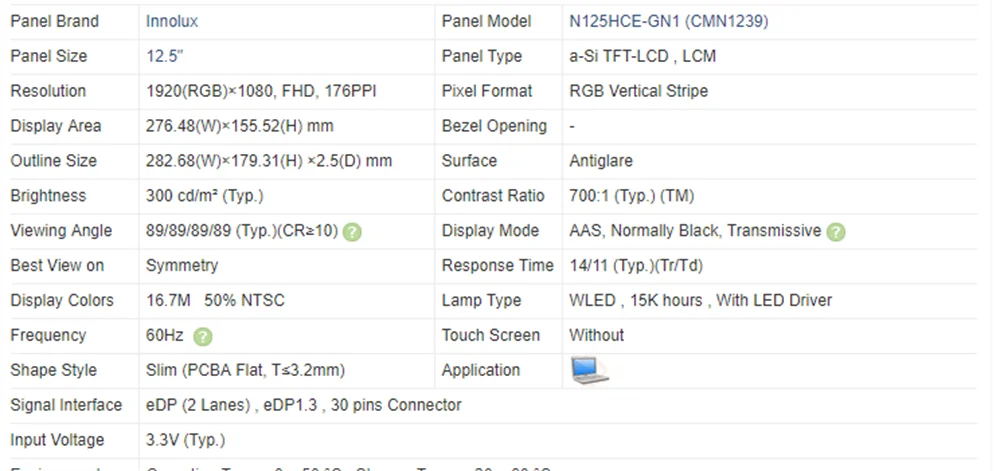Image resolution: width=1000 pixels, height=471 pixels.
Task: Open the N125HCE-GN1 (CMN1239) model link
Action: click(x=668, y=21)
